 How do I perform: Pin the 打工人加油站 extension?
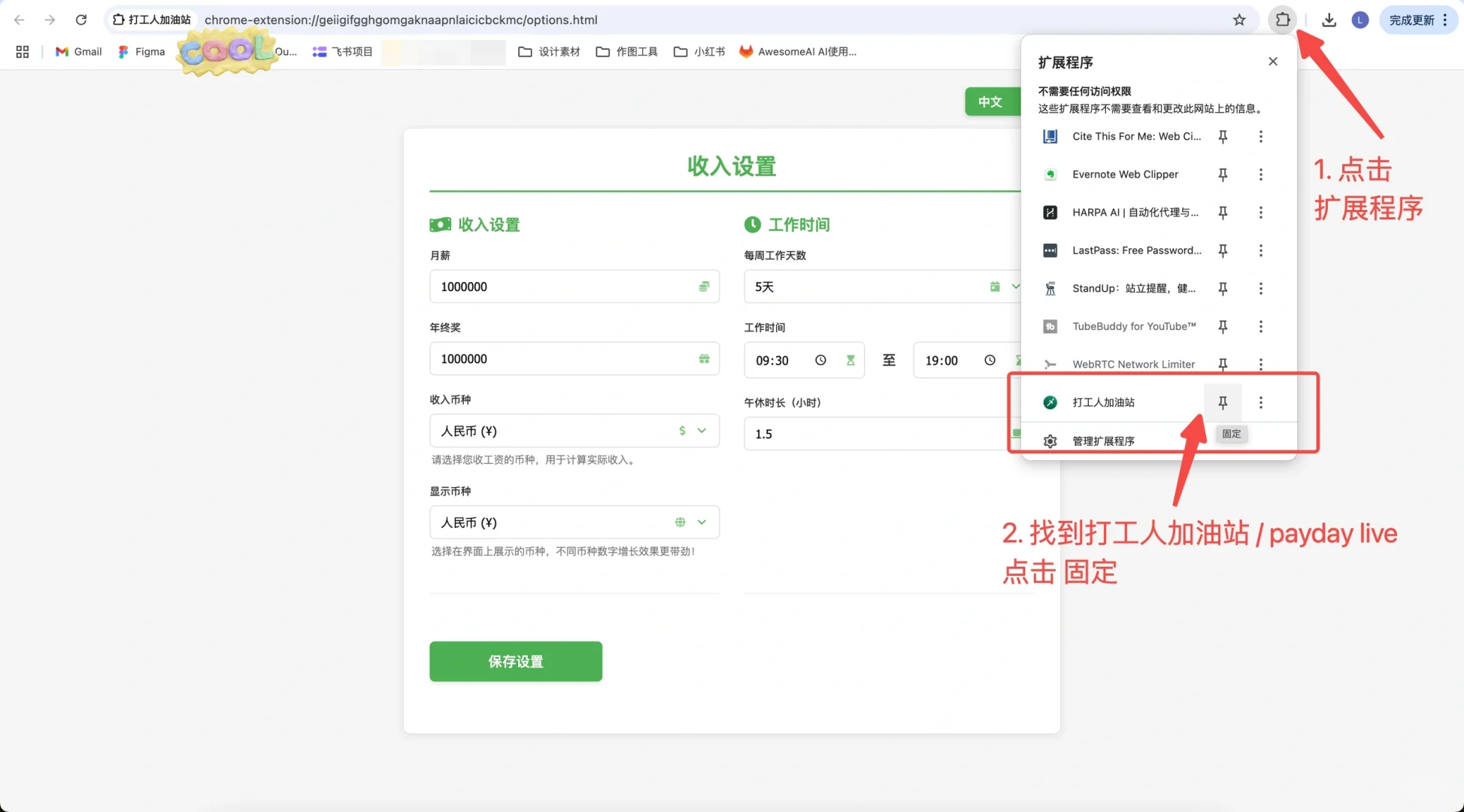pyautogui.click(x=1223, y=402)
